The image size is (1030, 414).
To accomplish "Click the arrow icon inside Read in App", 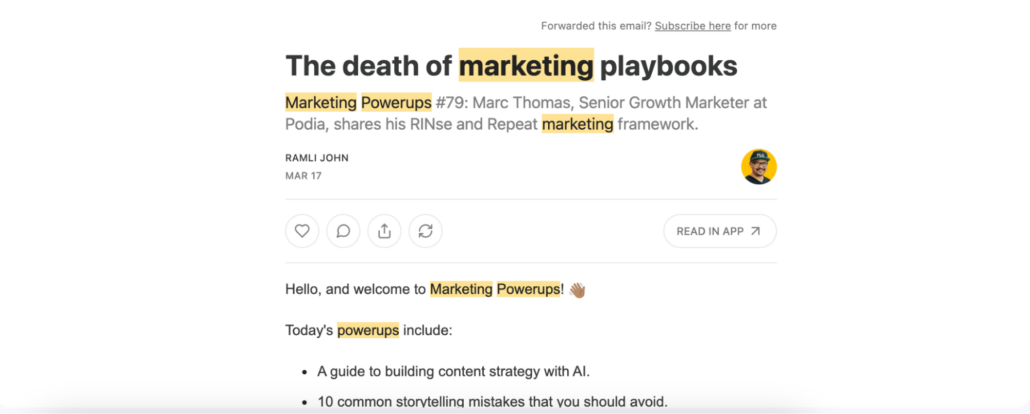I will (x=755, y=231).
